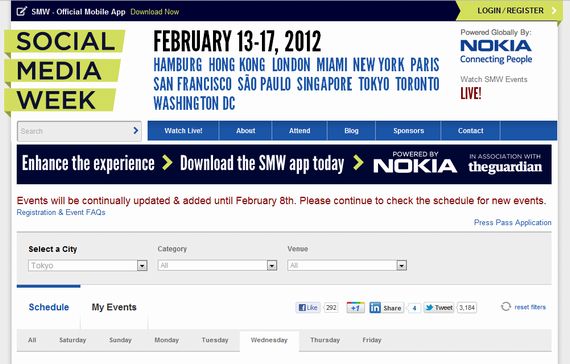
Task: Click the edit pencil icon beside SMW app
Action: [x=21, y=11]
